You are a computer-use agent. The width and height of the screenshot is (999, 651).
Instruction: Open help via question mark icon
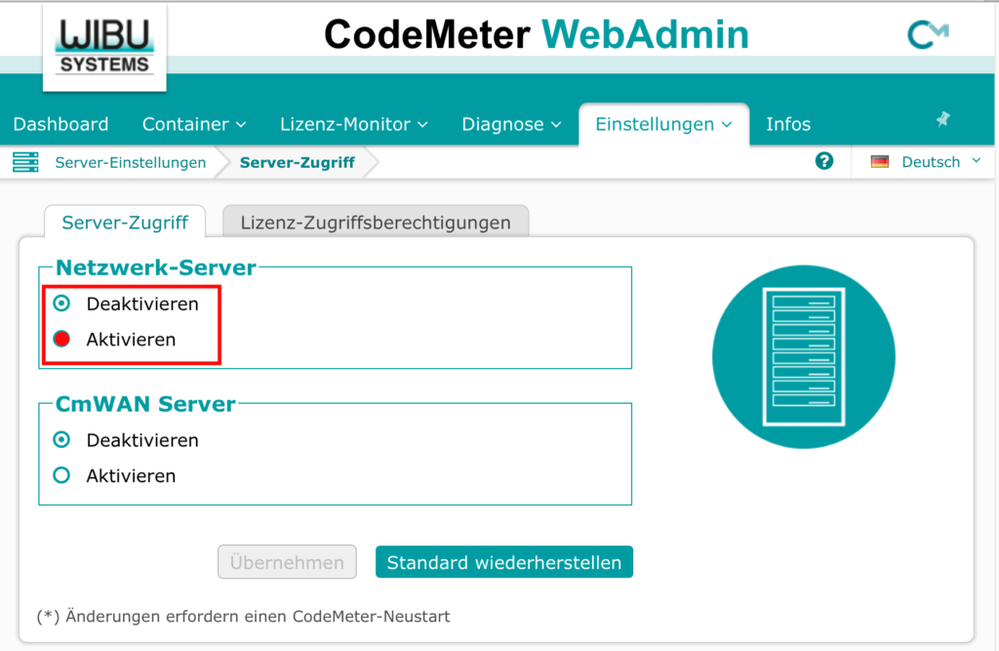[824, 161]
